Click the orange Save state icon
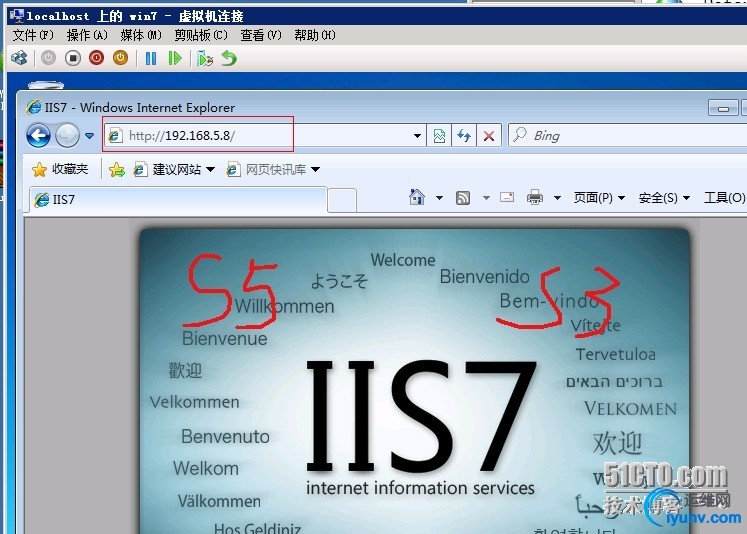 click(121, 58)
